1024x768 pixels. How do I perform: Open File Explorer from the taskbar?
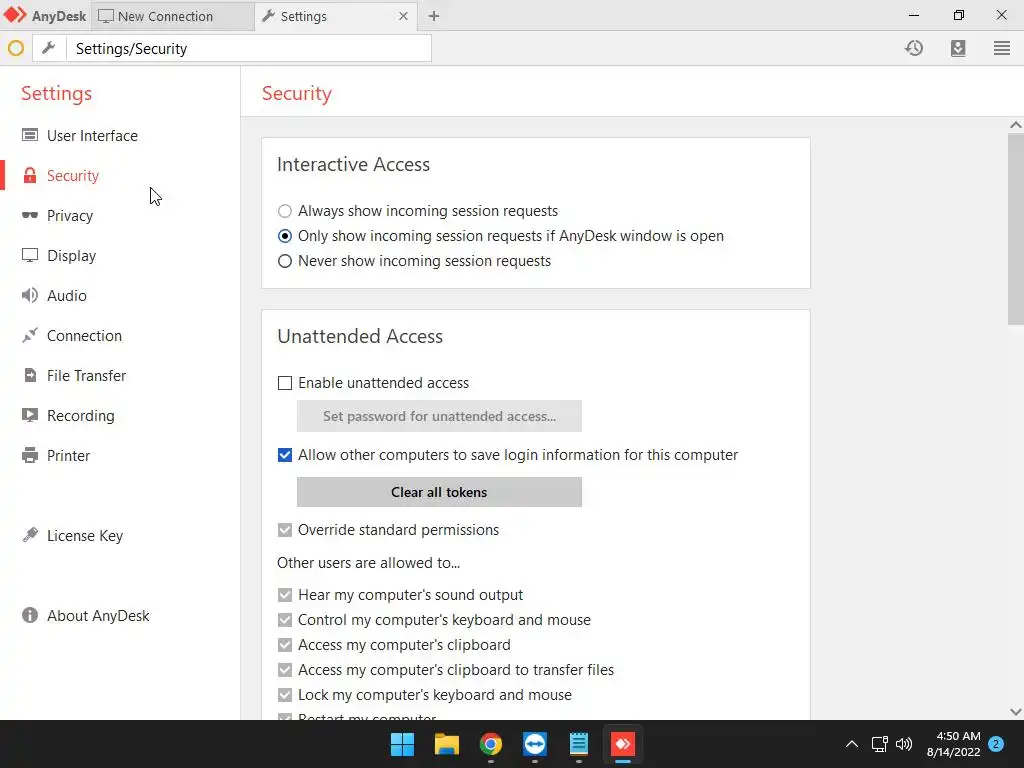447,744
